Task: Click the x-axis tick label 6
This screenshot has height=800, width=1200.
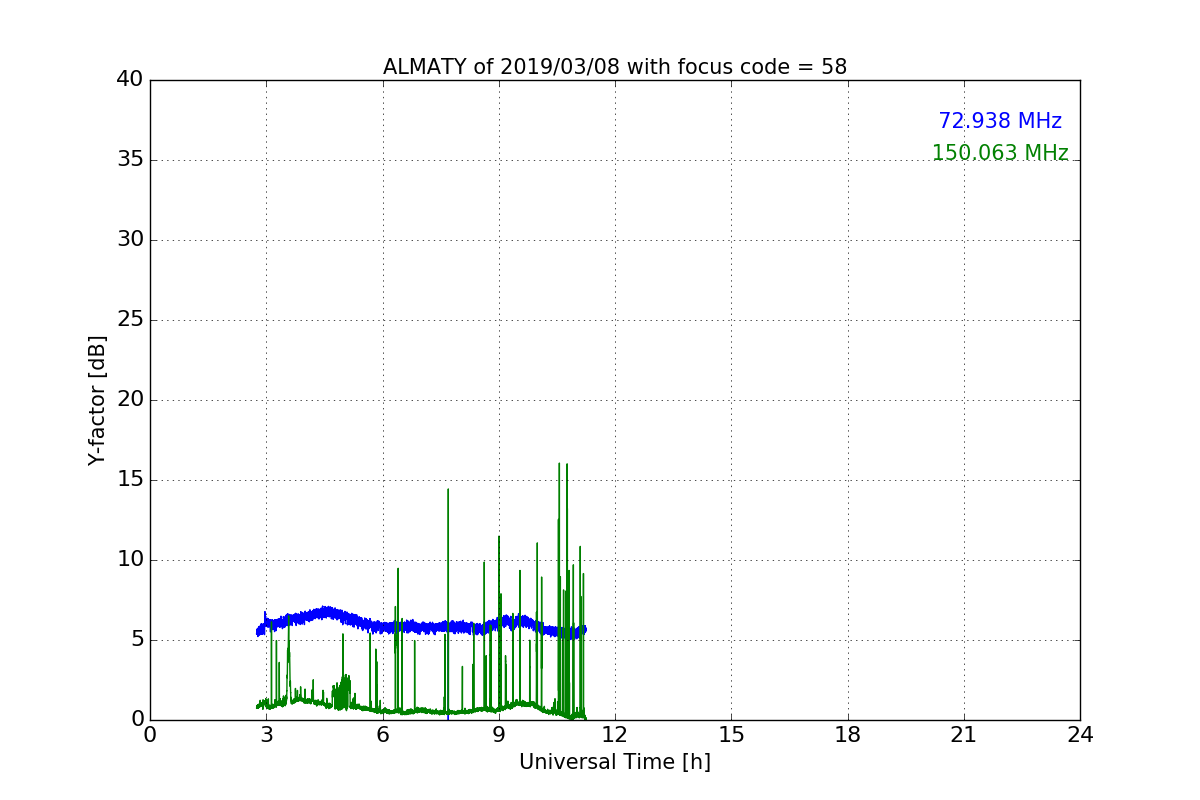Action: (383, 735)
